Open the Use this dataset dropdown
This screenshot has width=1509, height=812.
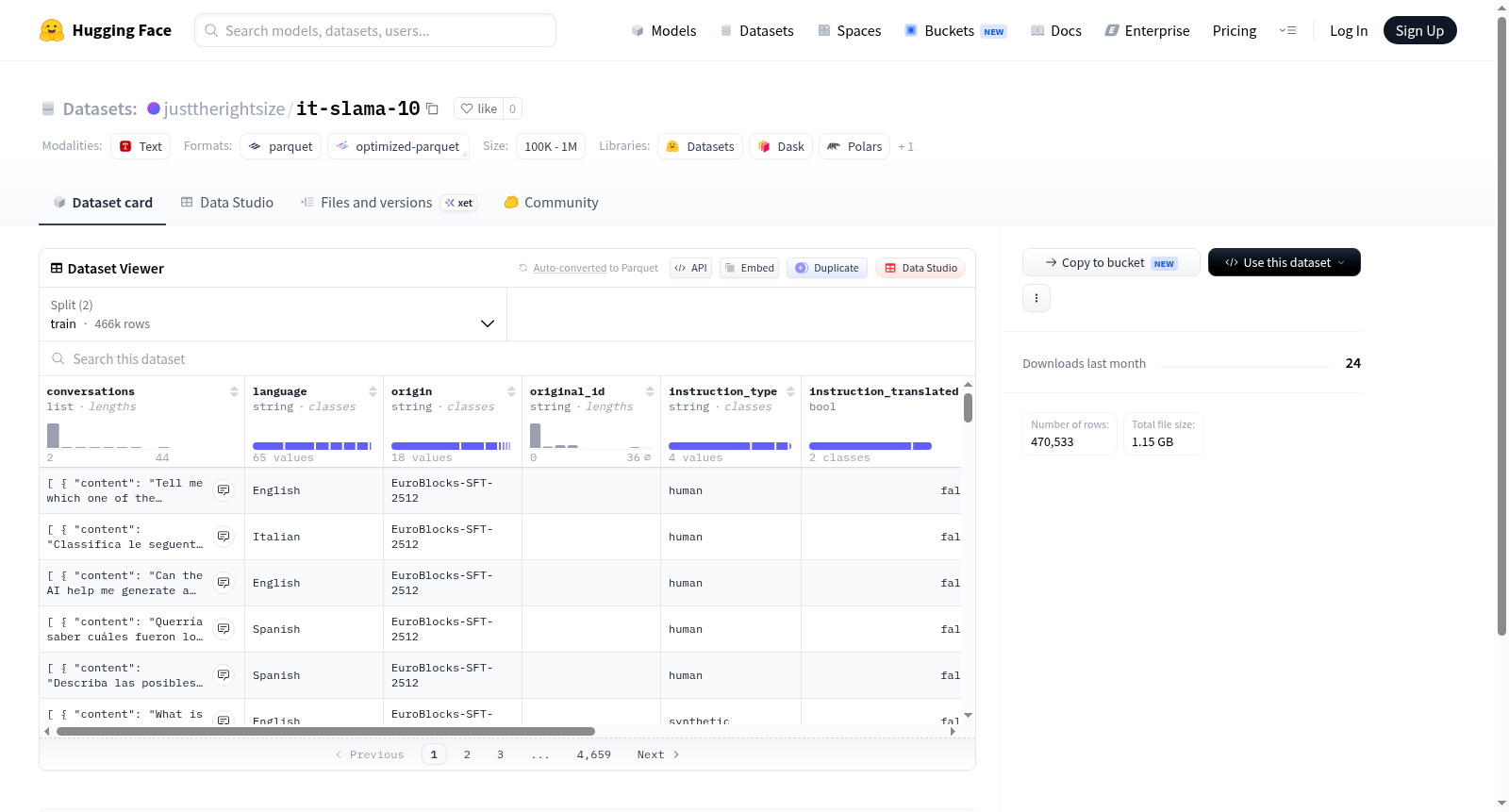click(1284, 262)
